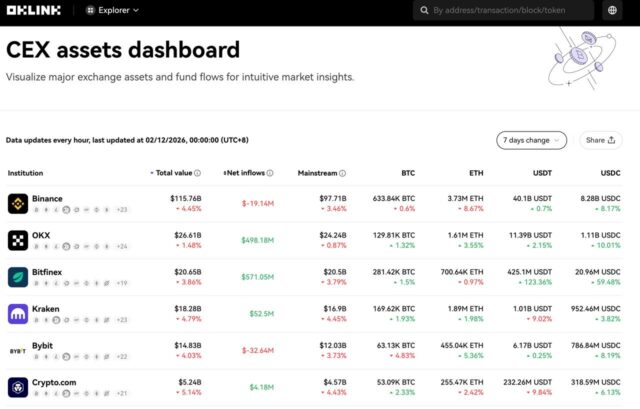Click the Kraken exchange logo

tap(18, 314)
